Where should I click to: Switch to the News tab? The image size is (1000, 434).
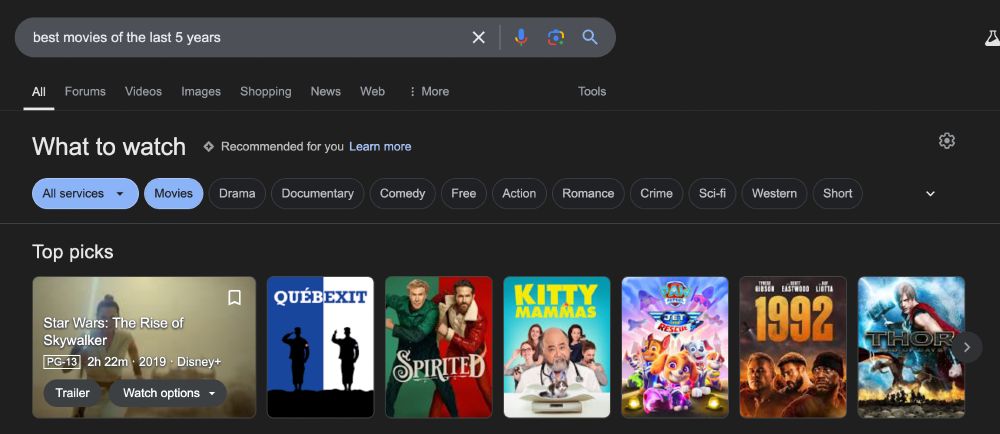[325, 92]
